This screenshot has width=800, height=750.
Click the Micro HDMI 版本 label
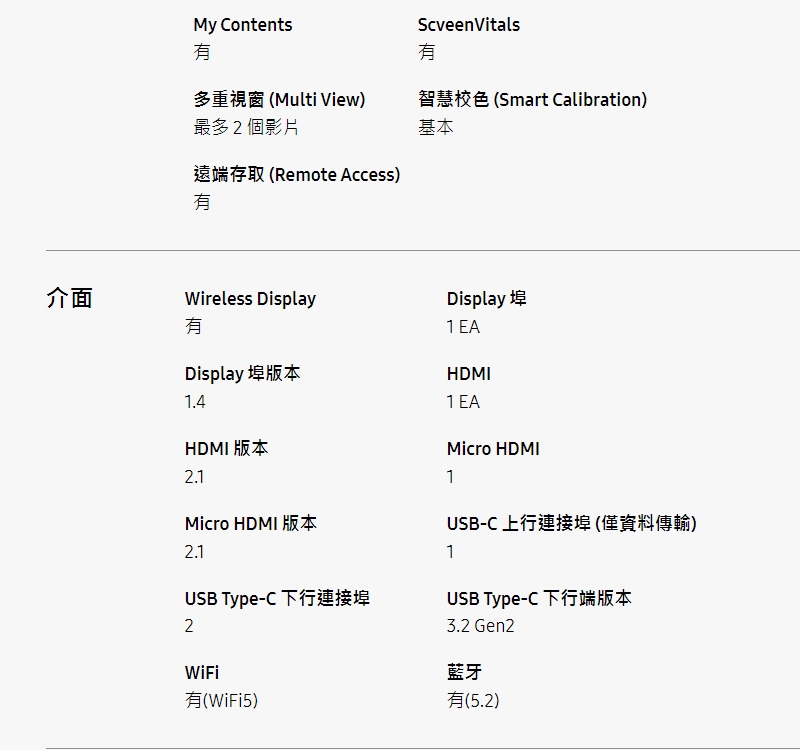click(250, 524)
